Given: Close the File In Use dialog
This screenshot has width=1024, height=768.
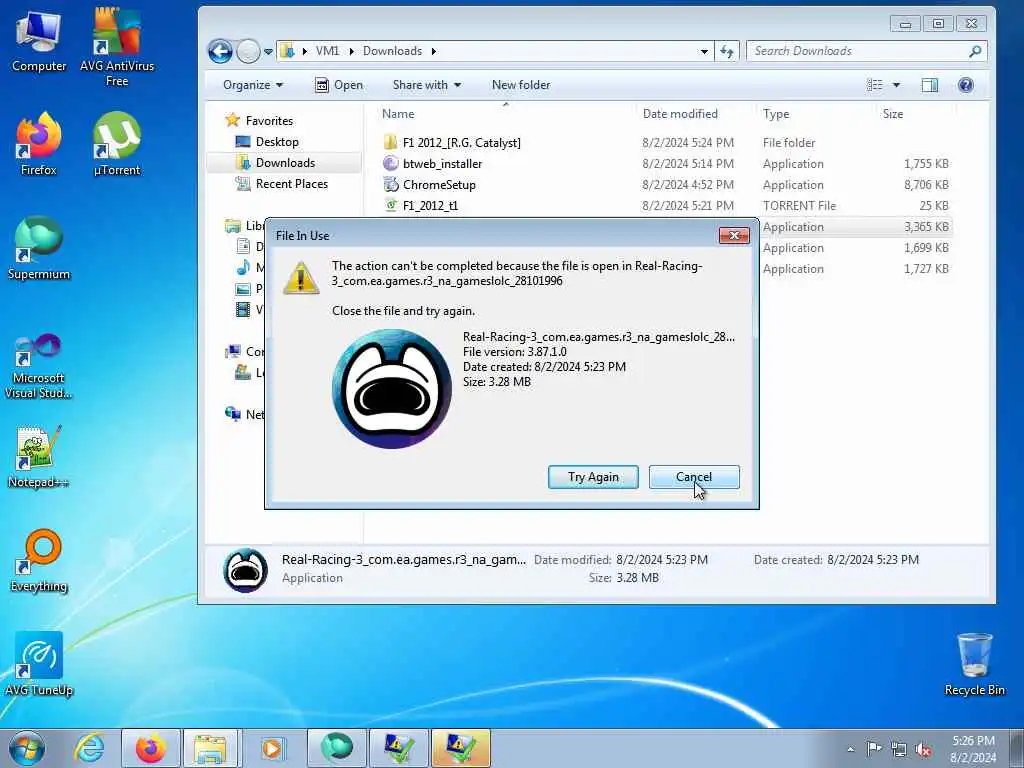Looking at the screenshot, I should [734, 235].
